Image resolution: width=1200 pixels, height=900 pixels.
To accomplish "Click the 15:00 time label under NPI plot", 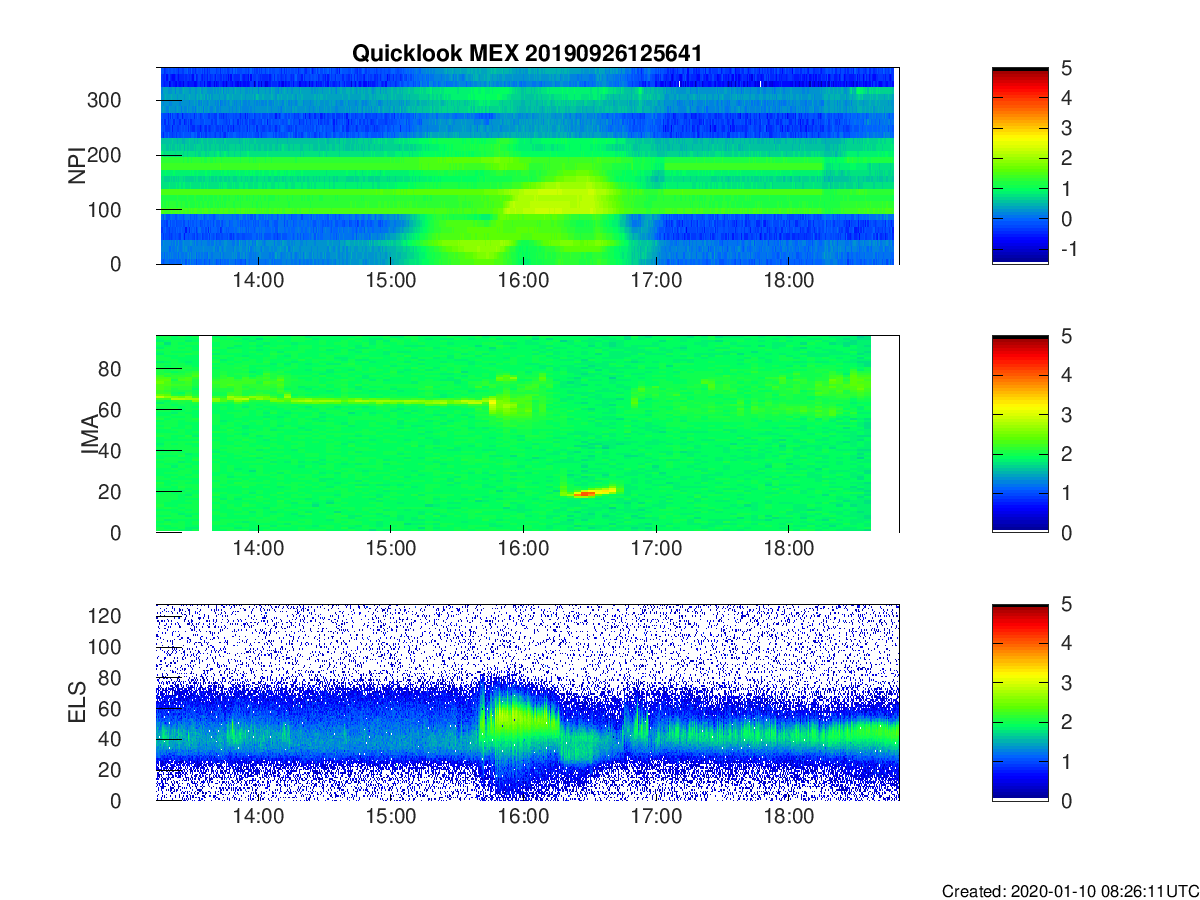I will pos(391,281).
